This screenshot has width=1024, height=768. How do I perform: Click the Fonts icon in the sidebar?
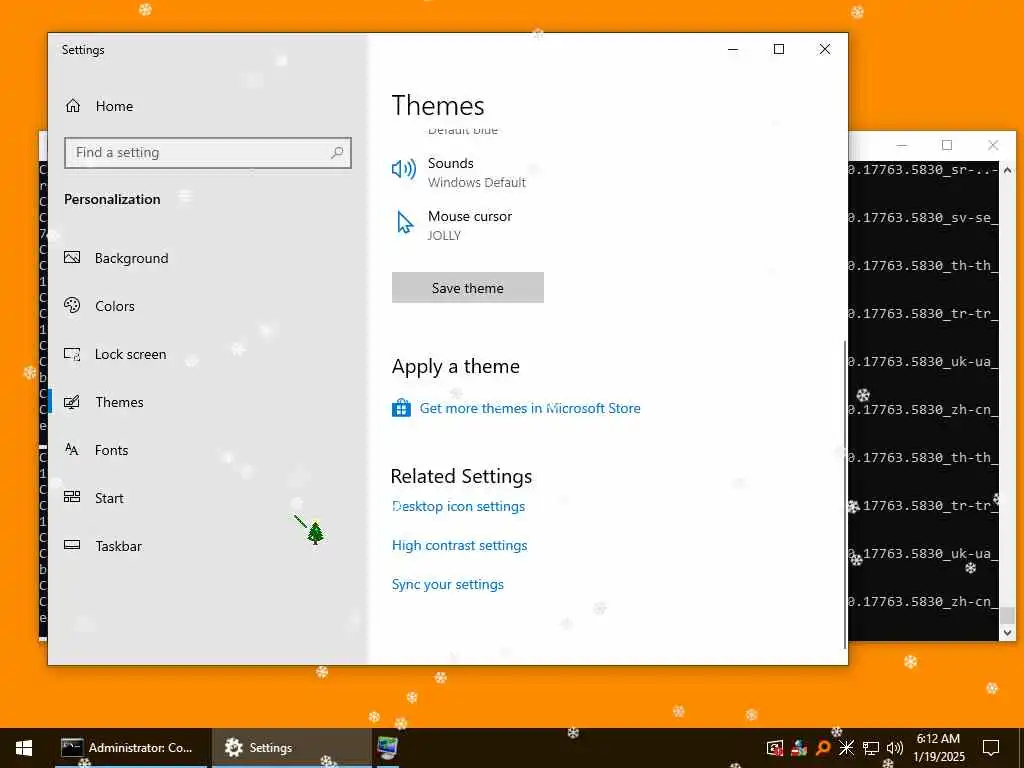pyautogui.click(x=72, y=449)
